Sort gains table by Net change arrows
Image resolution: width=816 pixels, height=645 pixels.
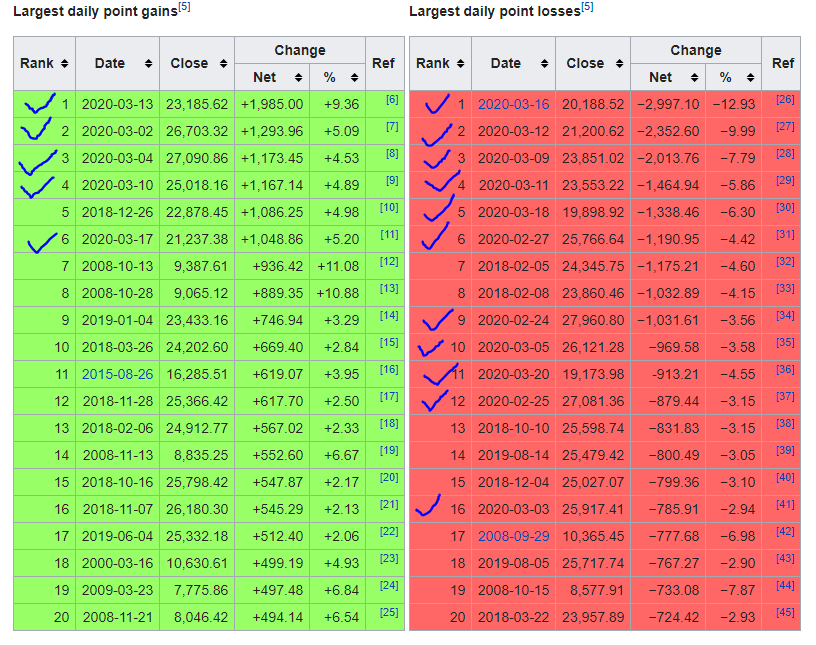click(x=298, y=78)
